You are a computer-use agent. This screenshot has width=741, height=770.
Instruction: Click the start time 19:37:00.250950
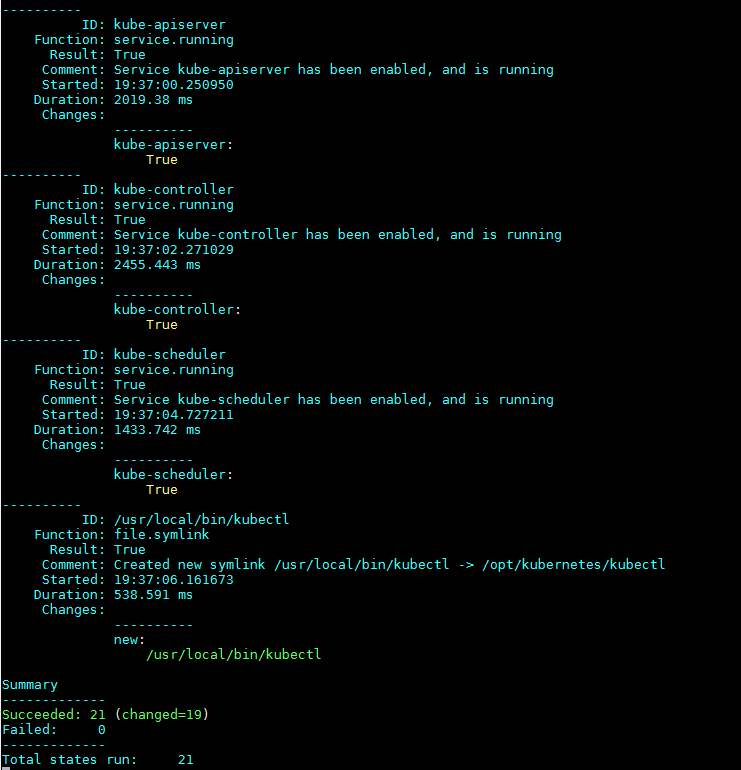tap(173, 84)
